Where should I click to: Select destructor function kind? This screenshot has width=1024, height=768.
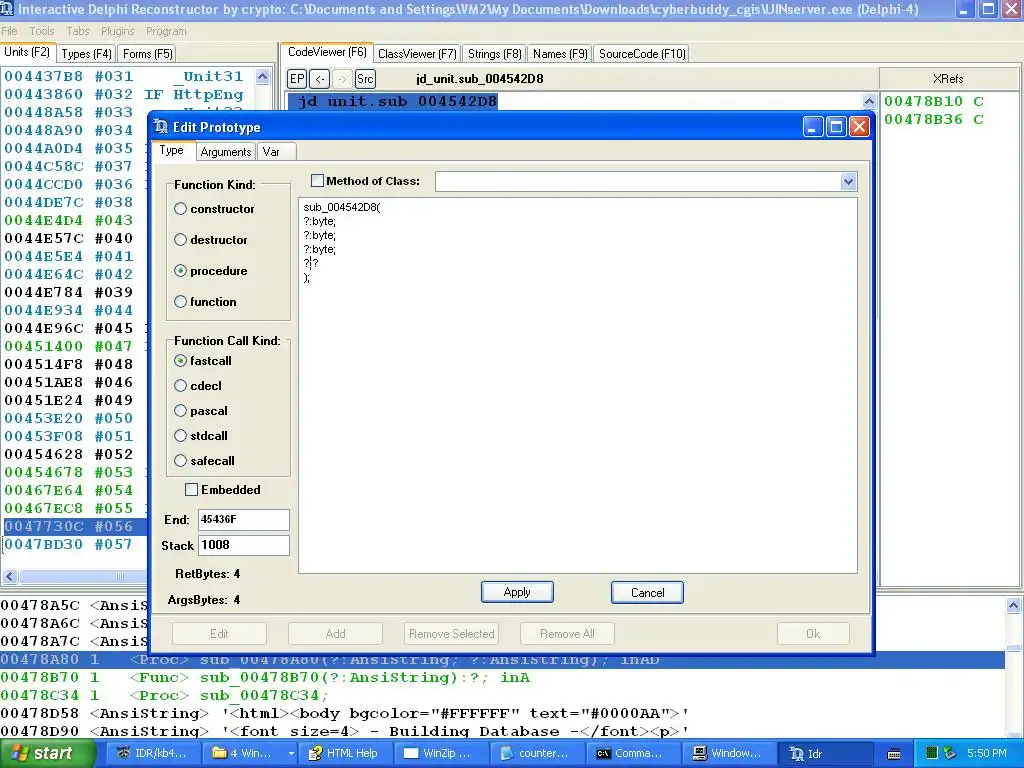[x=180, y=240]
